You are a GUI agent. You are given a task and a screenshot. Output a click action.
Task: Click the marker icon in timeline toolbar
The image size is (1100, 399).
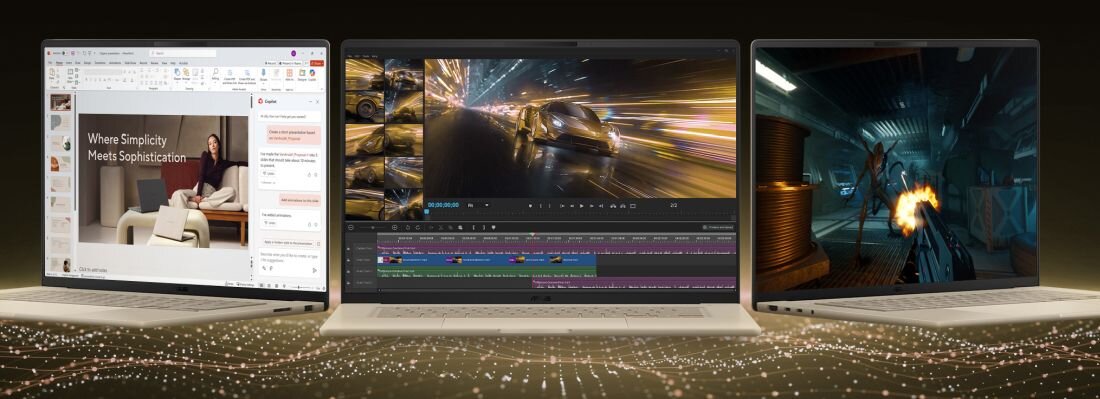click(x=493, y=227)
